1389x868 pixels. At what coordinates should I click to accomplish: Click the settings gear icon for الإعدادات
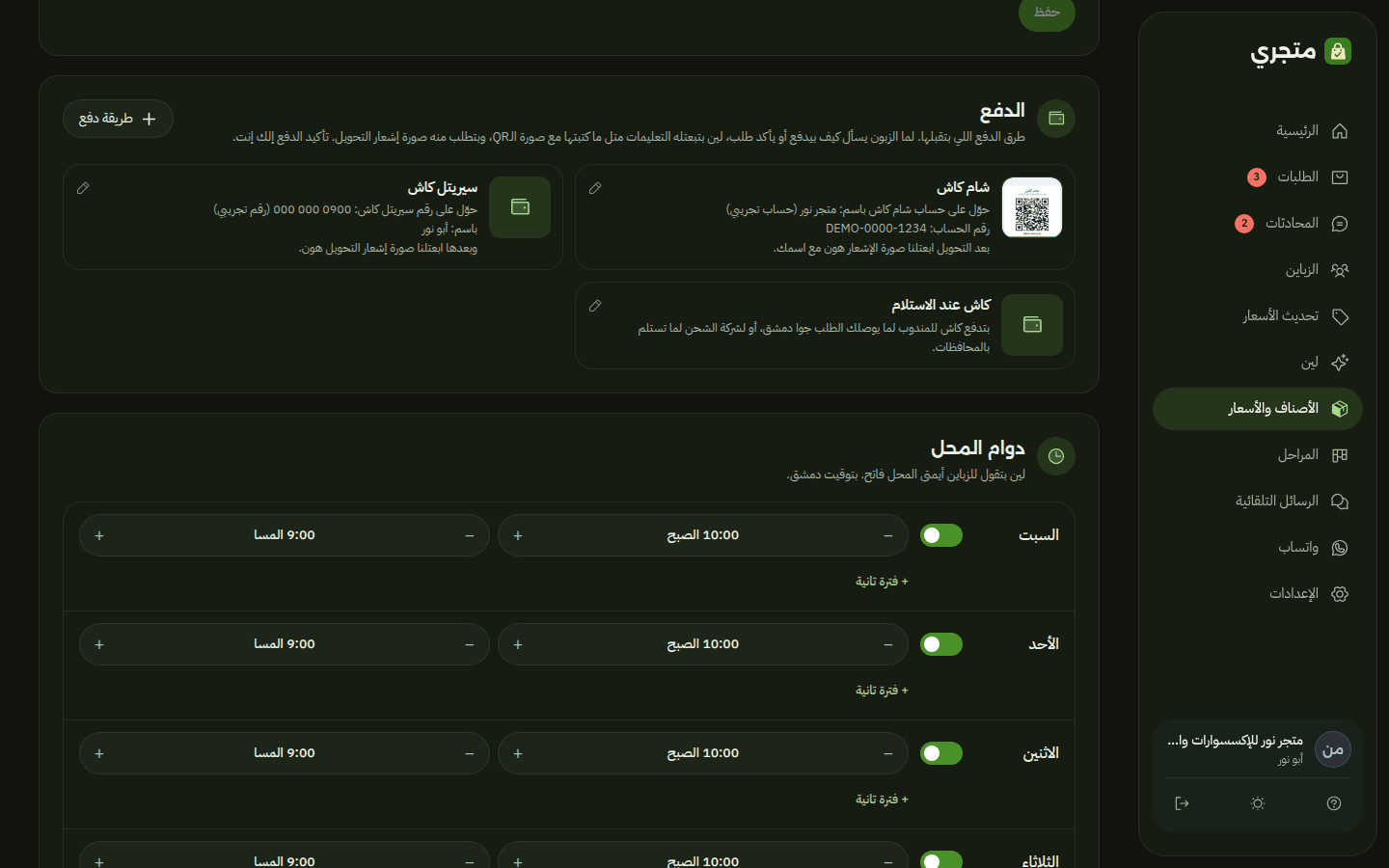(x=1340, y=594)
